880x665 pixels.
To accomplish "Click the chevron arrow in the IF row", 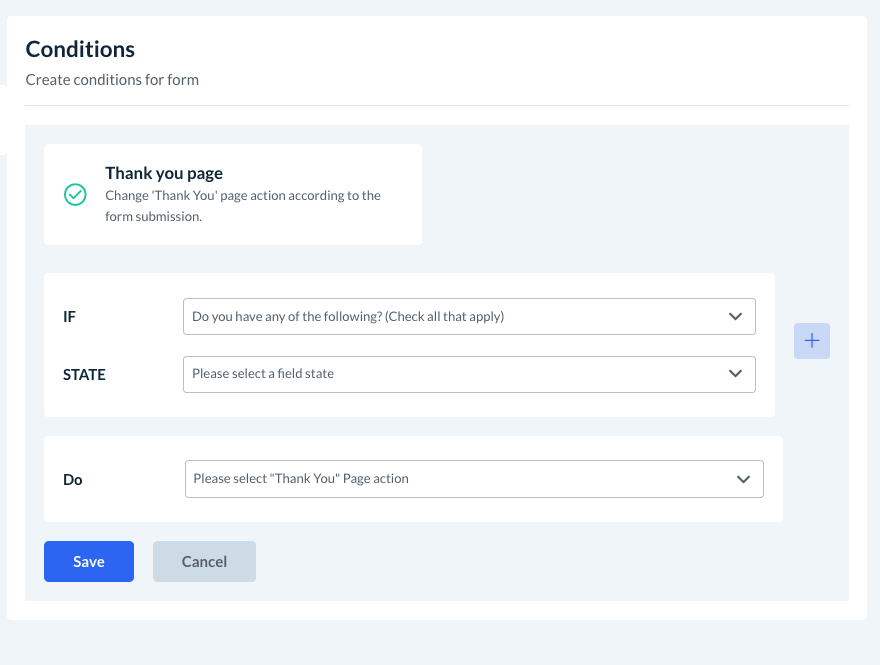I will click(736, 317).
